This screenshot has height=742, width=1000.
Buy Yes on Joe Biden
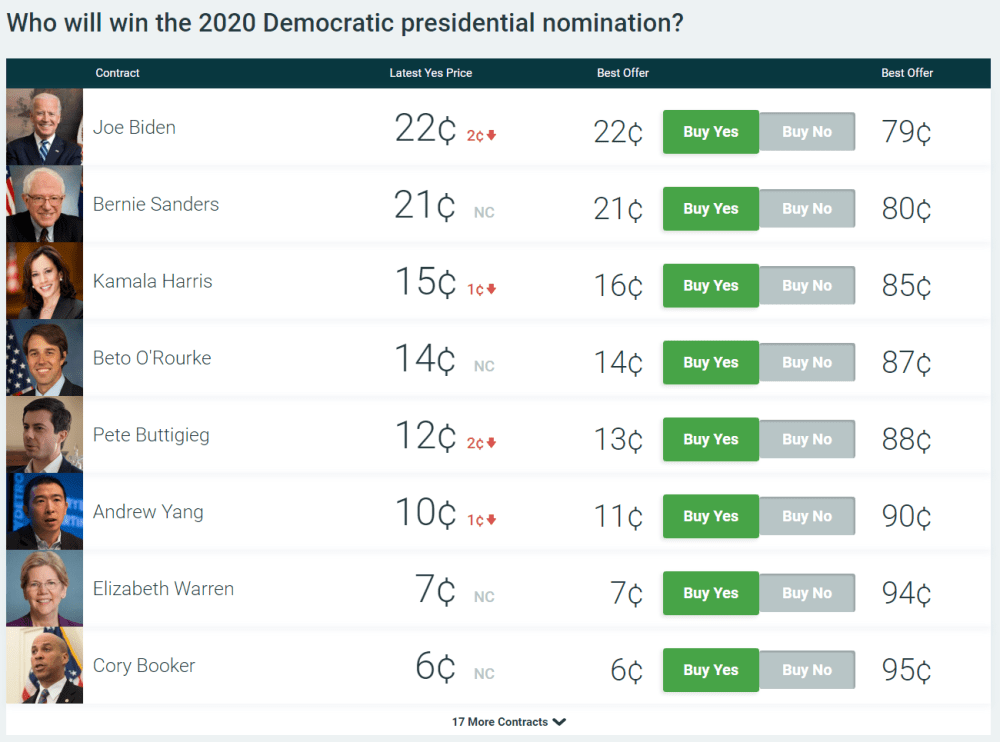pos(710,132)
